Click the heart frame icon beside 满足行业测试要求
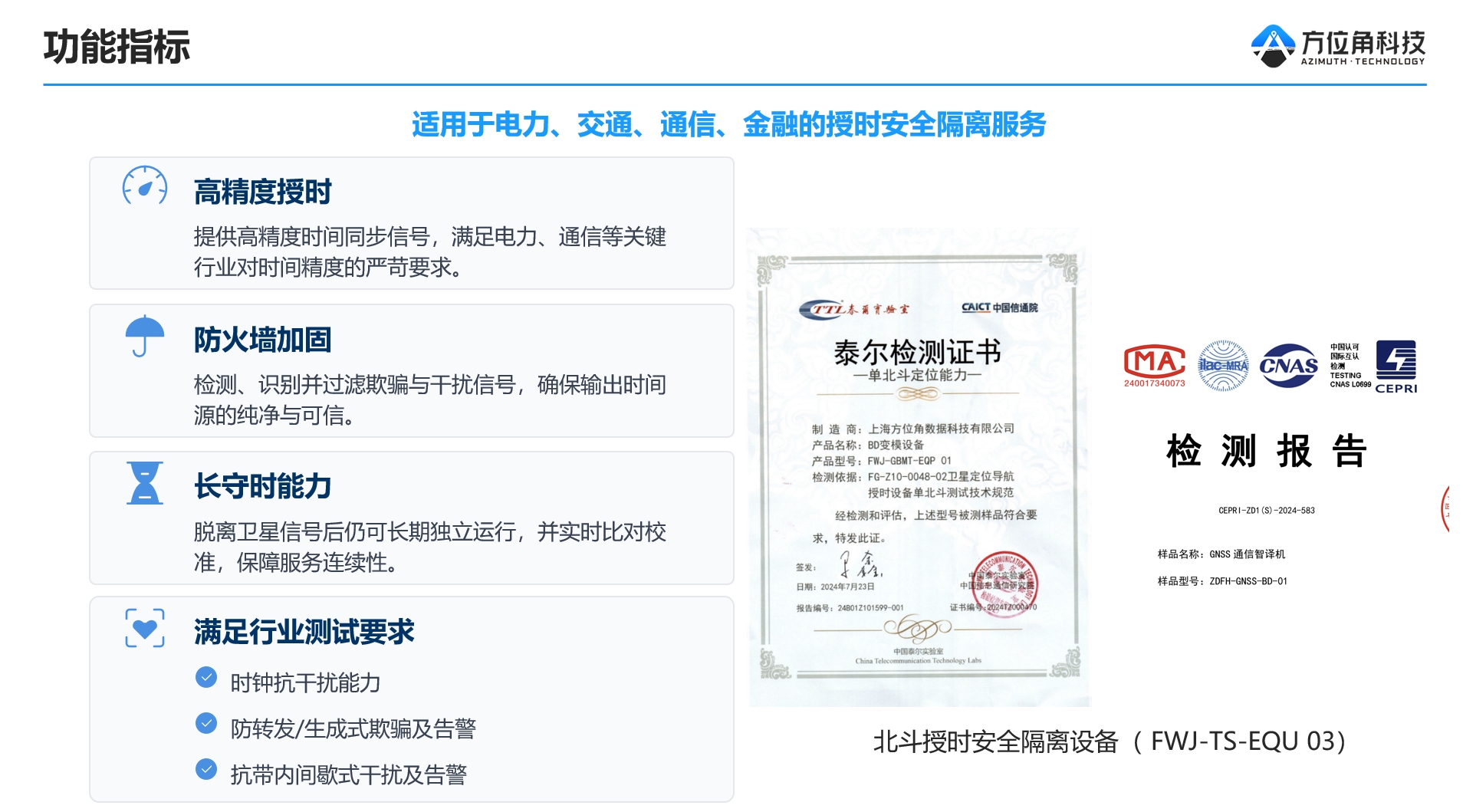The height and width of the screenshot is (812, 1463). coord(145,628)
